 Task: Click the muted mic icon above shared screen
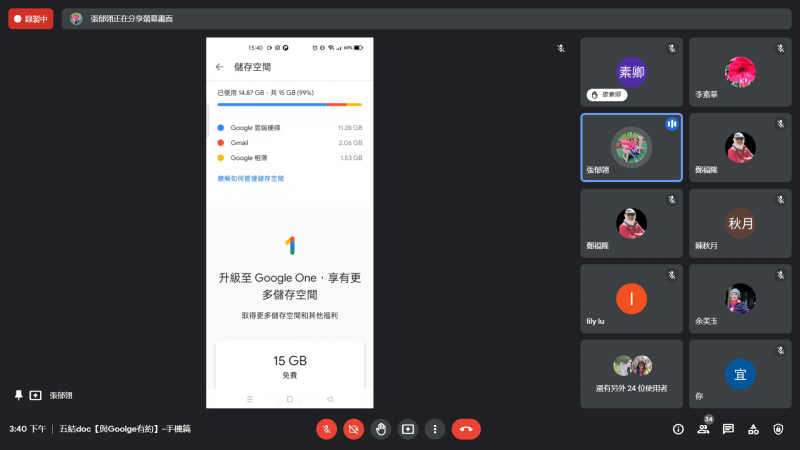tap(561, 48)
